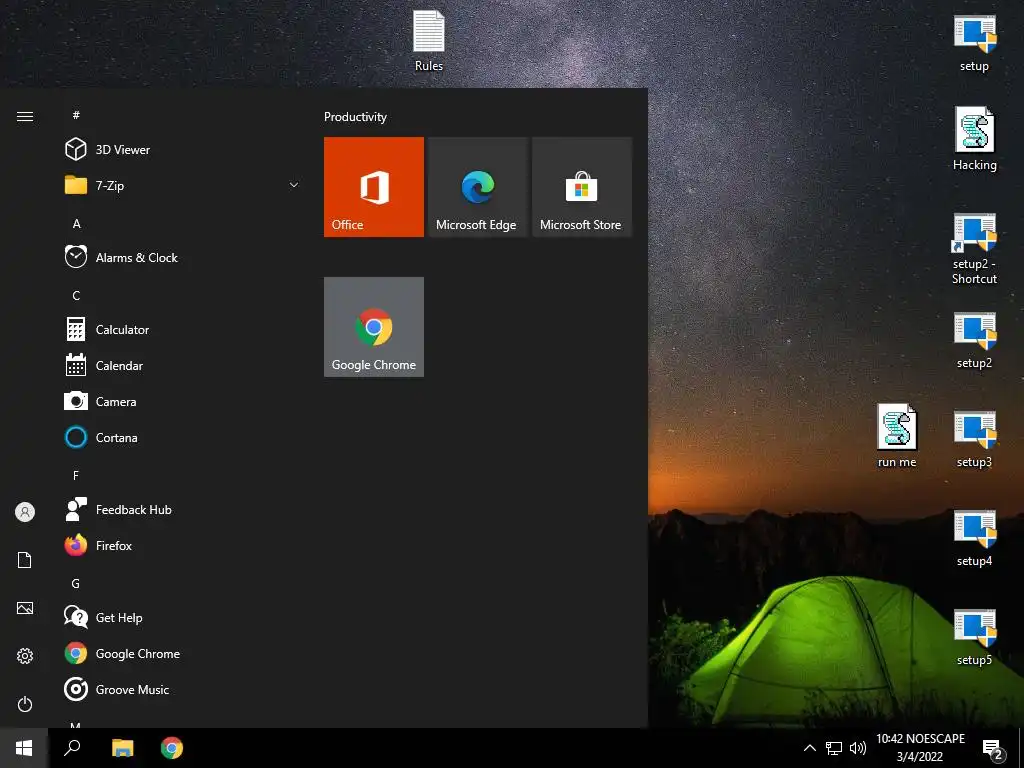This screenshot has width=1024, height=768.
Task: Open 3D Viewer from the app list
Action: pyautogui.click(x=182, y=150)
